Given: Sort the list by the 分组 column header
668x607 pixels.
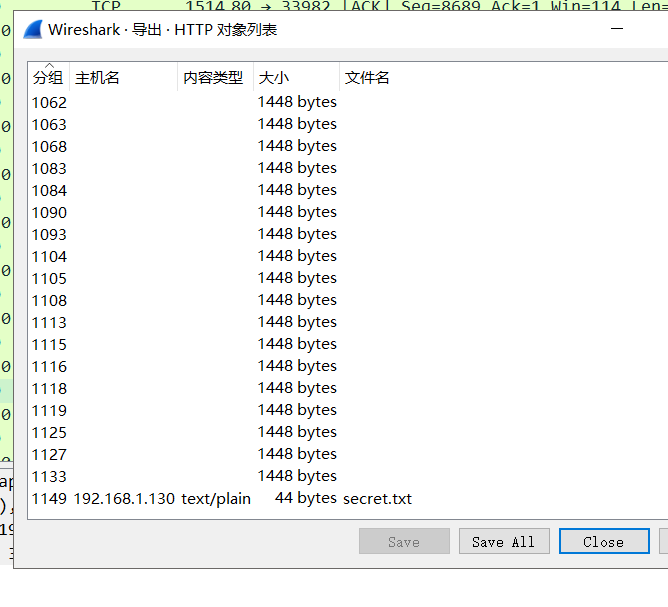Looking at the screenshot, I should coord(48,77).
